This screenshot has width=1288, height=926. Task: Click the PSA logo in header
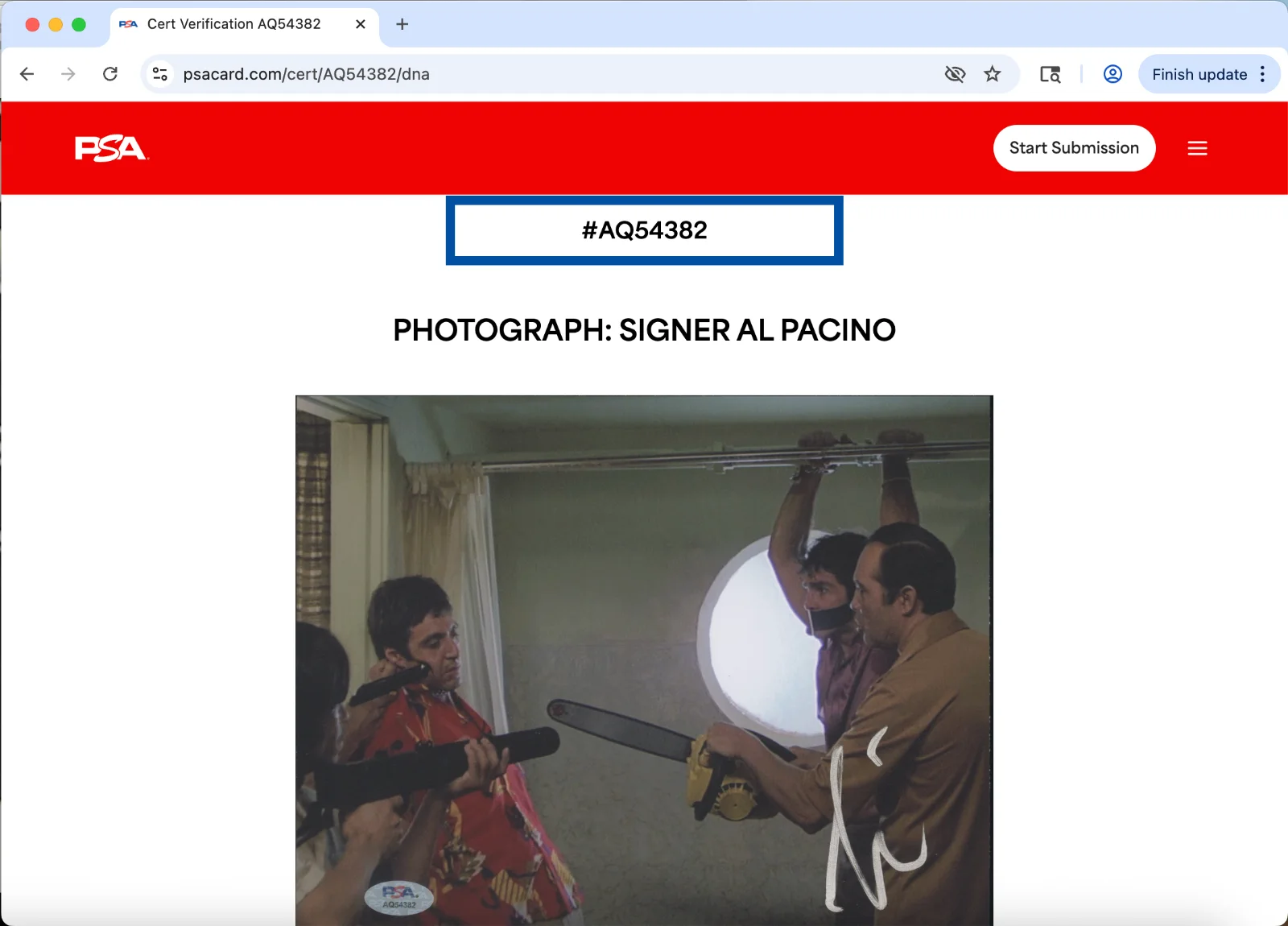(111, 148)
